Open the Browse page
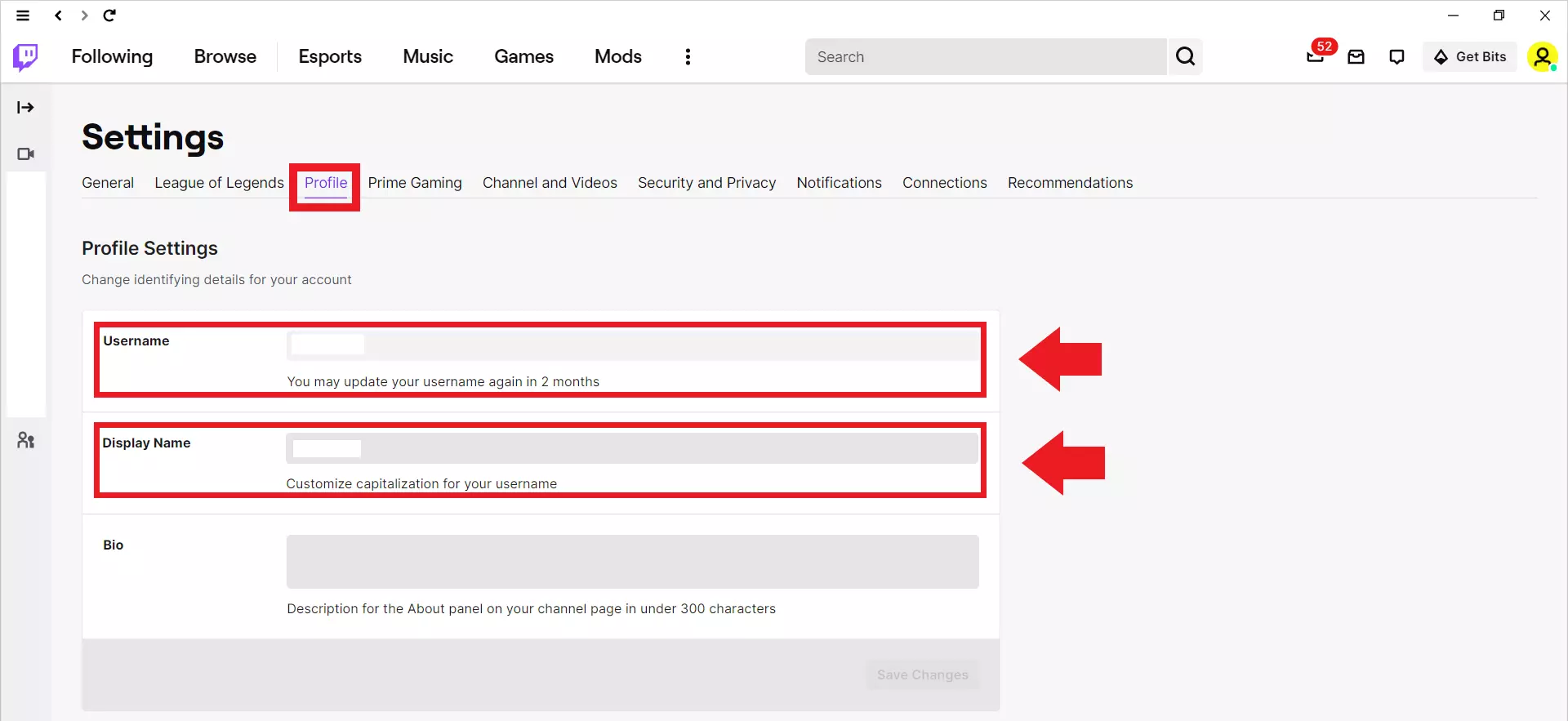Screen dimensions: 1568x721 tap(225, 56)
